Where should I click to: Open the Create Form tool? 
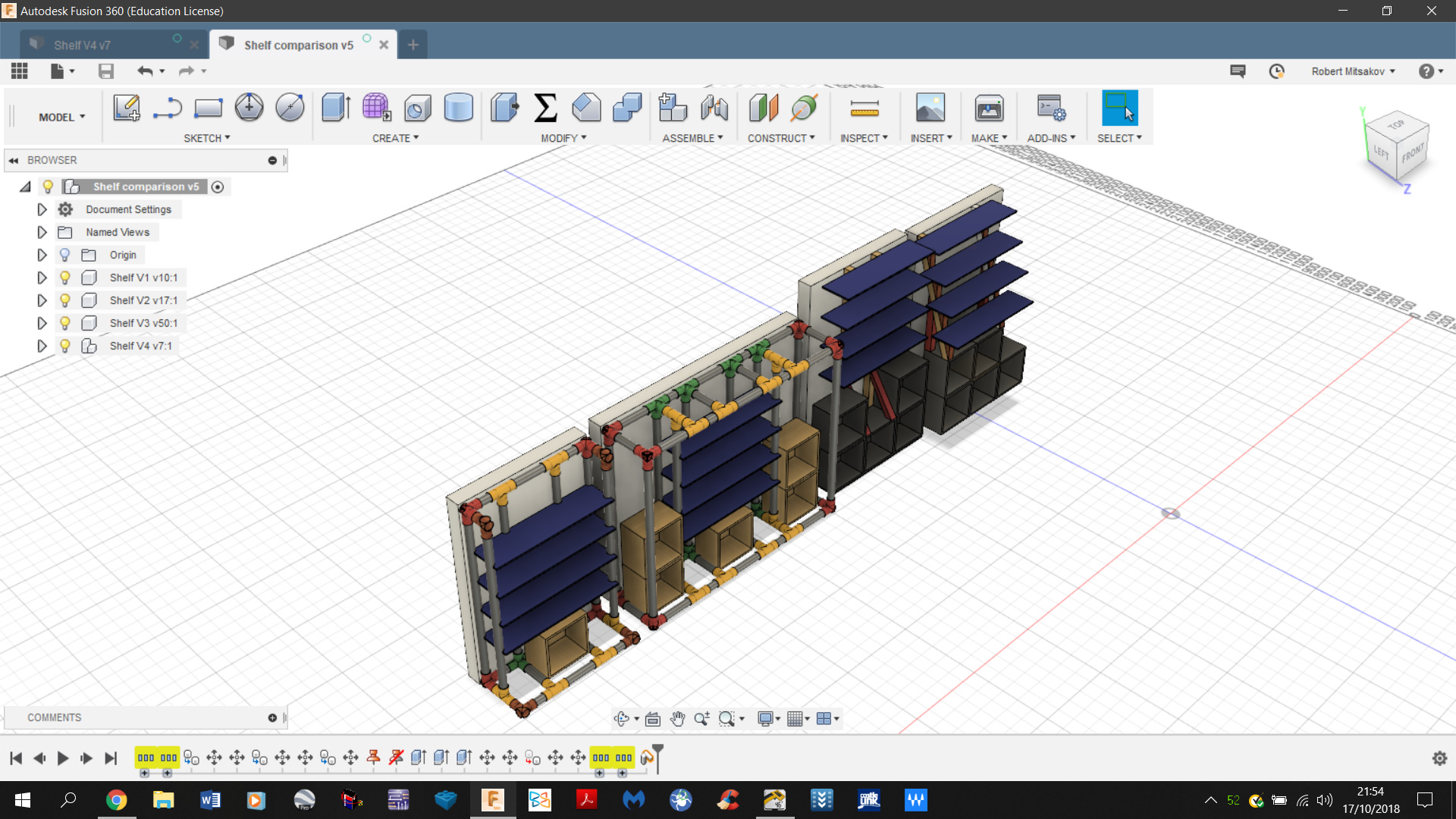pos(376,108)
